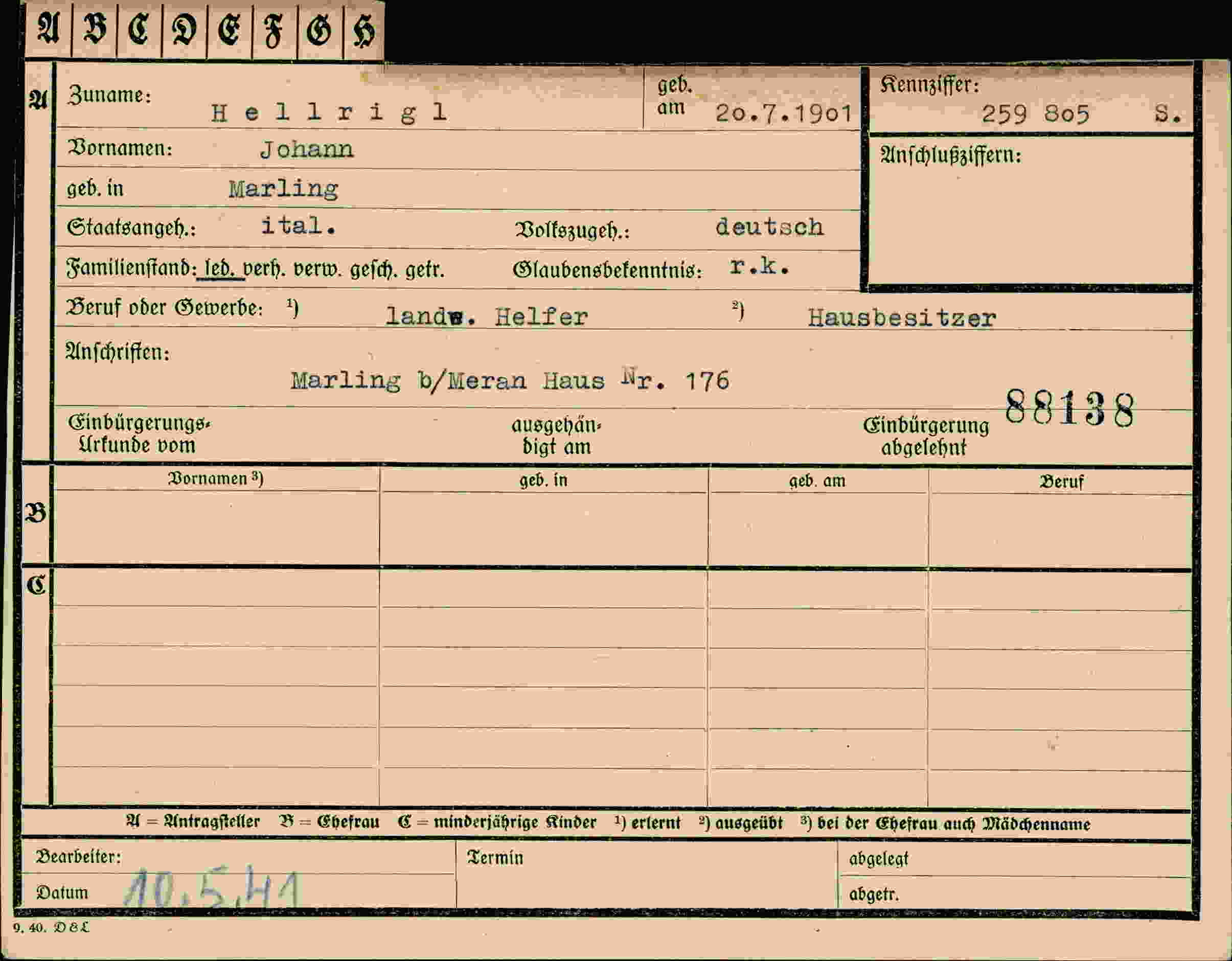1232x961 pixels.
Task: Click the empty Vornamen cell in section B
Action: (x=216, y=528)
